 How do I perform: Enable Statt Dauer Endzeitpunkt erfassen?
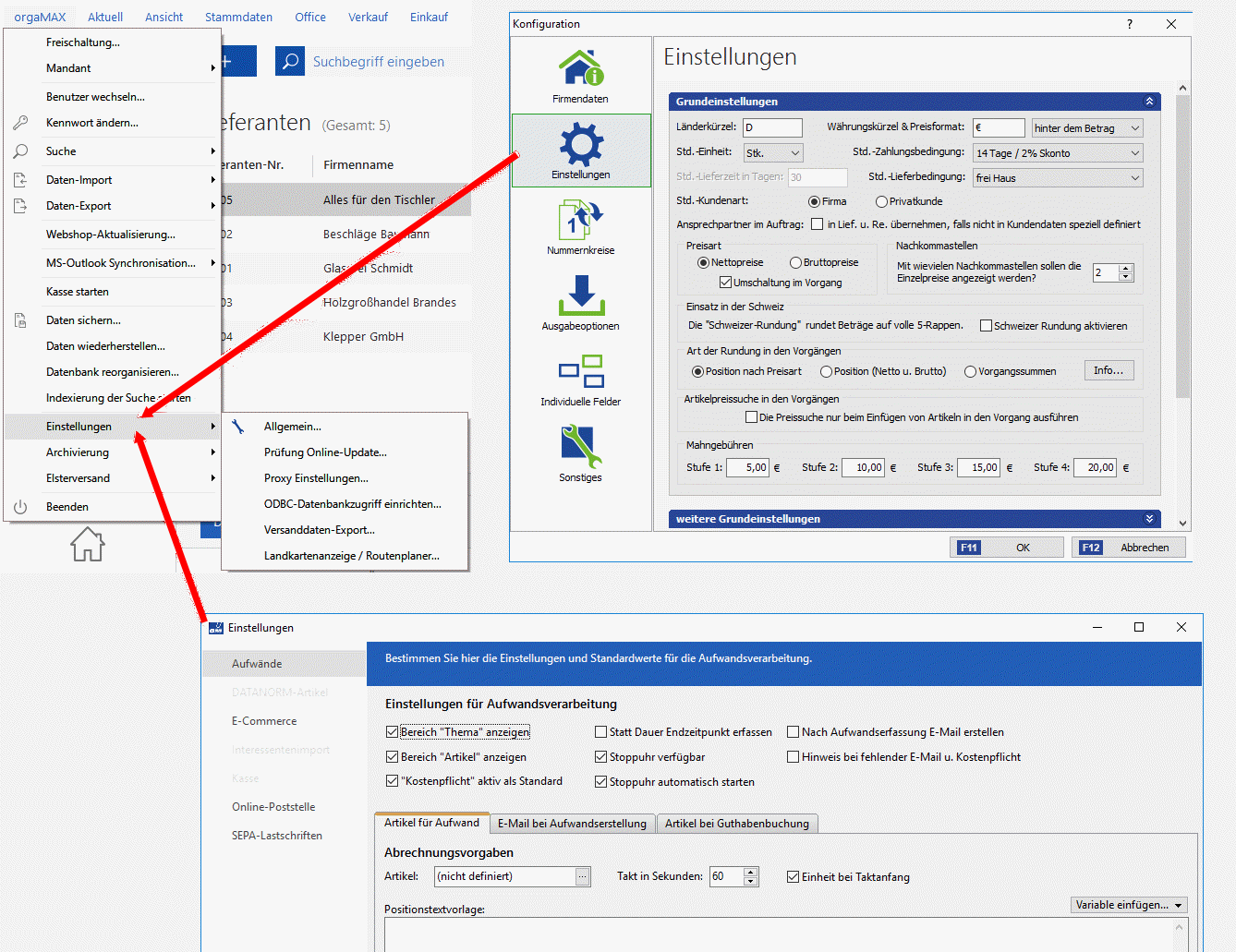coord(600,732)
